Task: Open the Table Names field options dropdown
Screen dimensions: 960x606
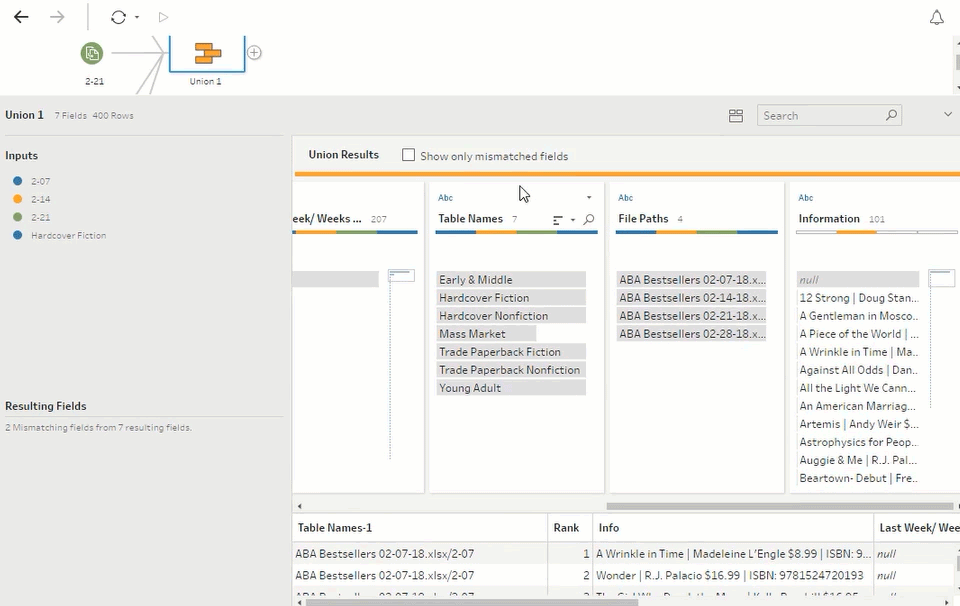Action: tap(589, 198)
